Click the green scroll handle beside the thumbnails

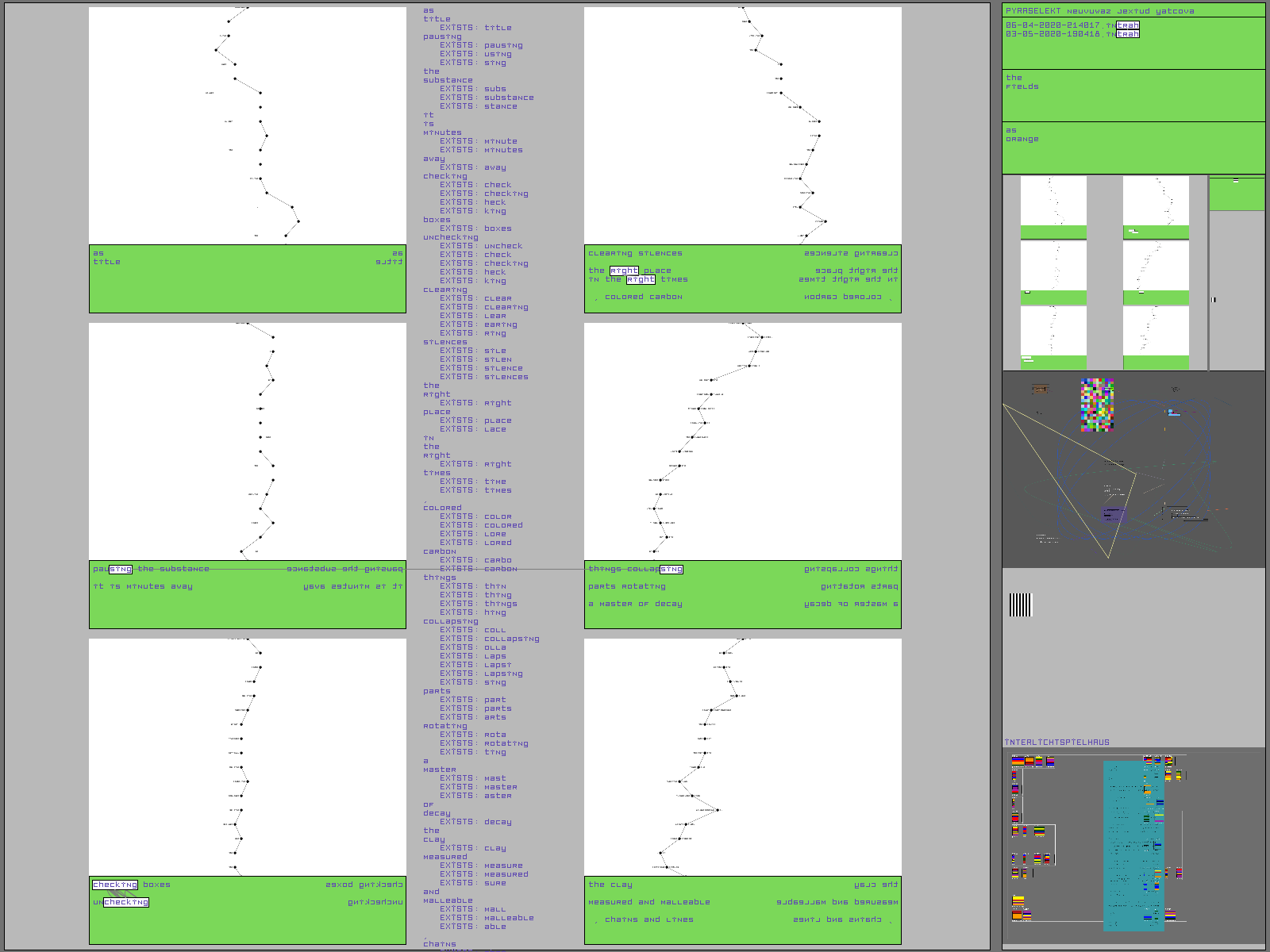(1236, 194)
